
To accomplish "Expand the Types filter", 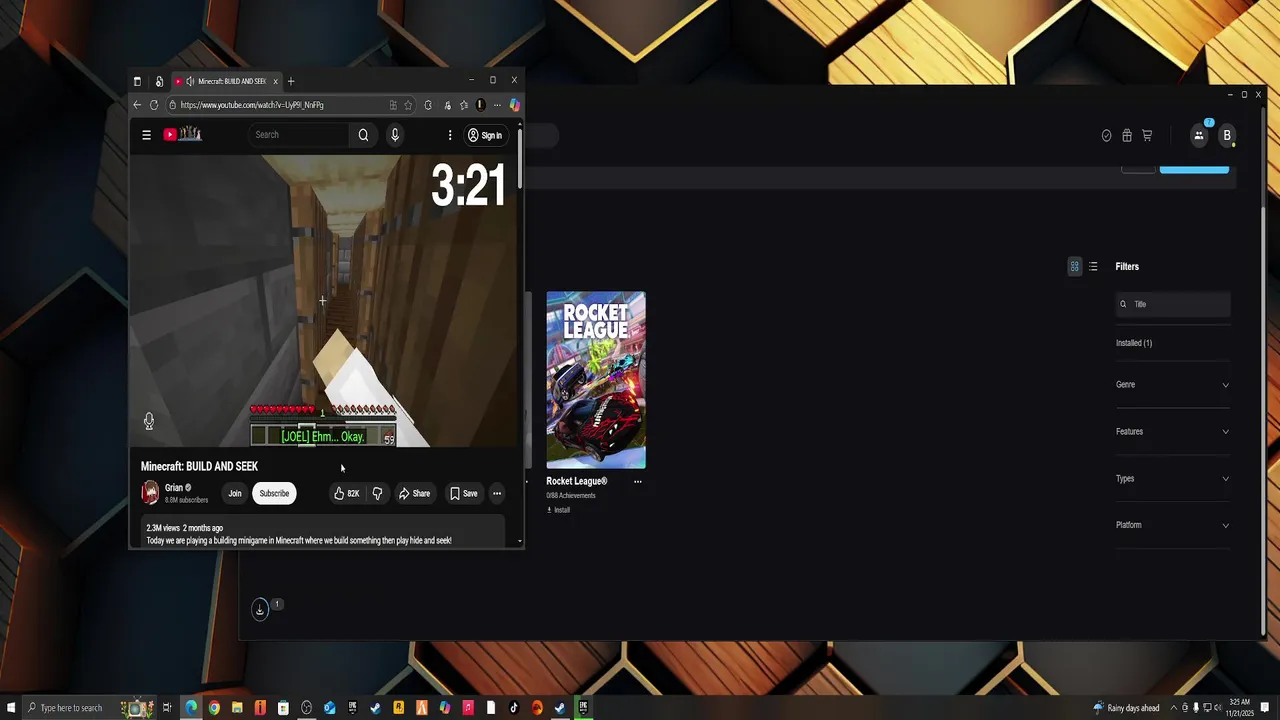I will coord(1173,479).
